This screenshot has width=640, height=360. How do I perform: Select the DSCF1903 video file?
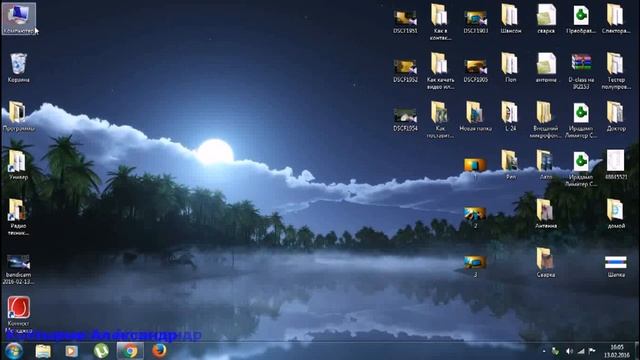(476, 22)
